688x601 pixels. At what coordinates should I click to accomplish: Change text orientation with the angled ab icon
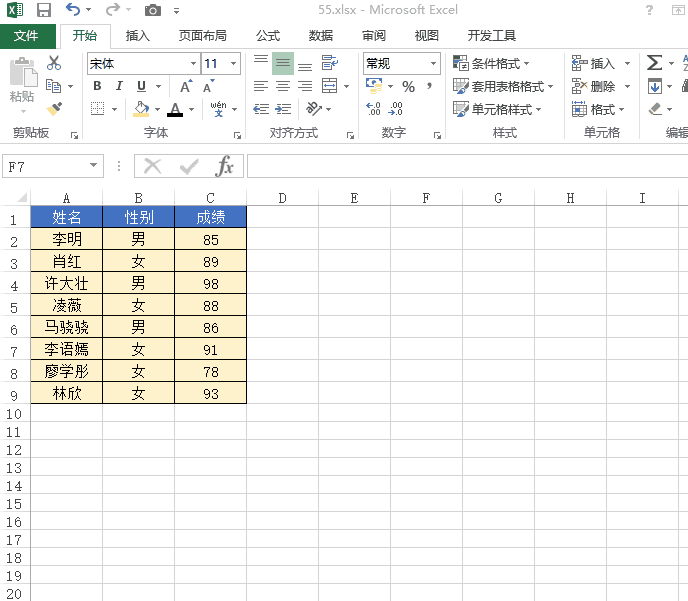point(314,108)
